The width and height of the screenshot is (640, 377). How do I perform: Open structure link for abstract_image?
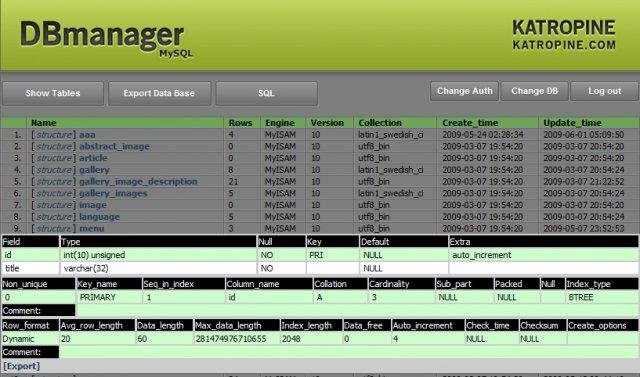coord(54,146)
